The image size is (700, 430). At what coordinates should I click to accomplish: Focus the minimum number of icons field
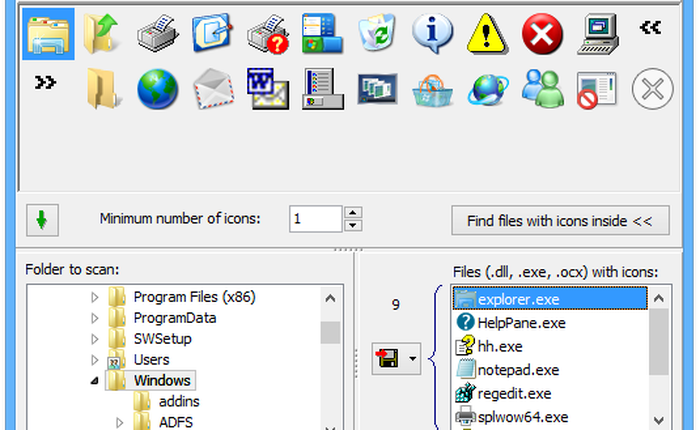[x=316, y=219]
